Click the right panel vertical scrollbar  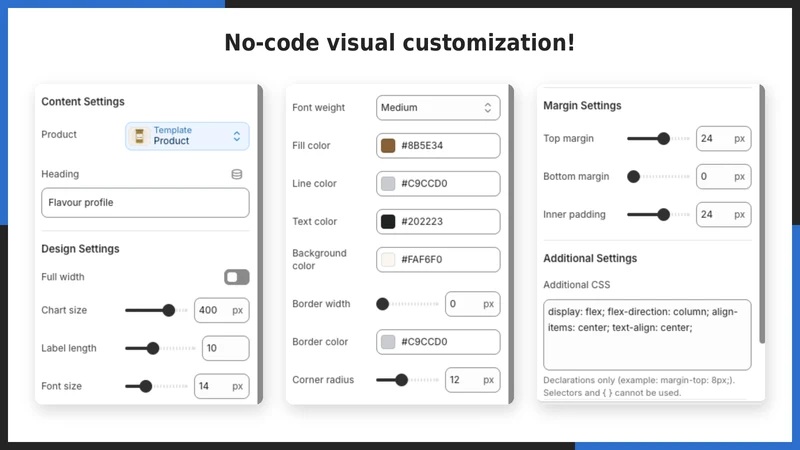762,214
